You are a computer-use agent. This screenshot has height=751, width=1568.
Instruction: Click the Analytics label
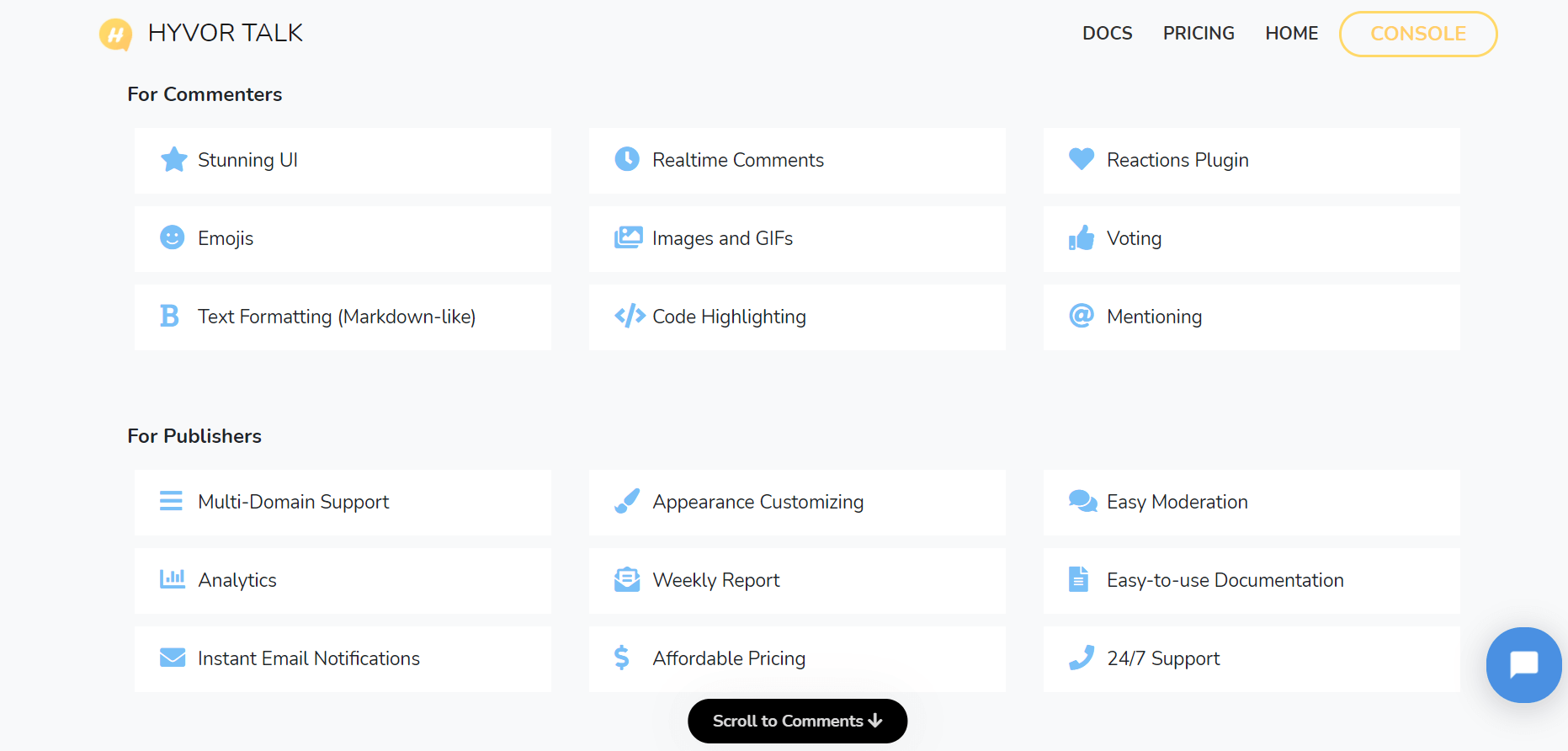(237, 580)
